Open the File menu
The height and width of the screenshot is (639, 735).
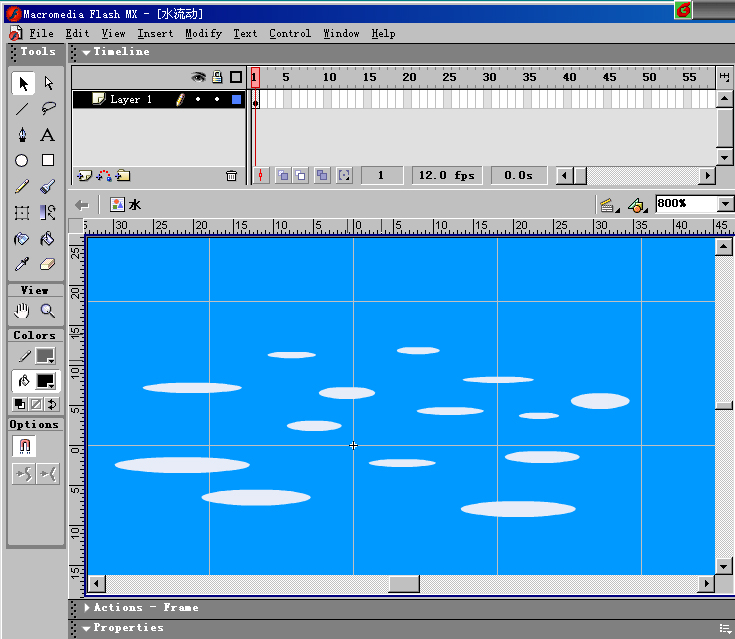(x=41, y=34)
